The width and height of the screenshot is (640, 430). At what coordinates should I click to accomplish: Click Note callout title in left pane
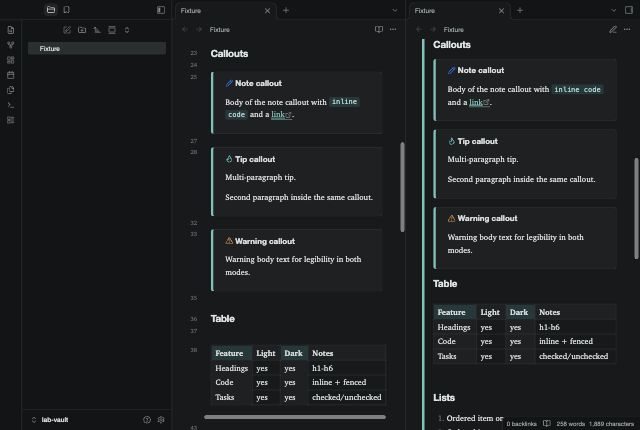258,83
